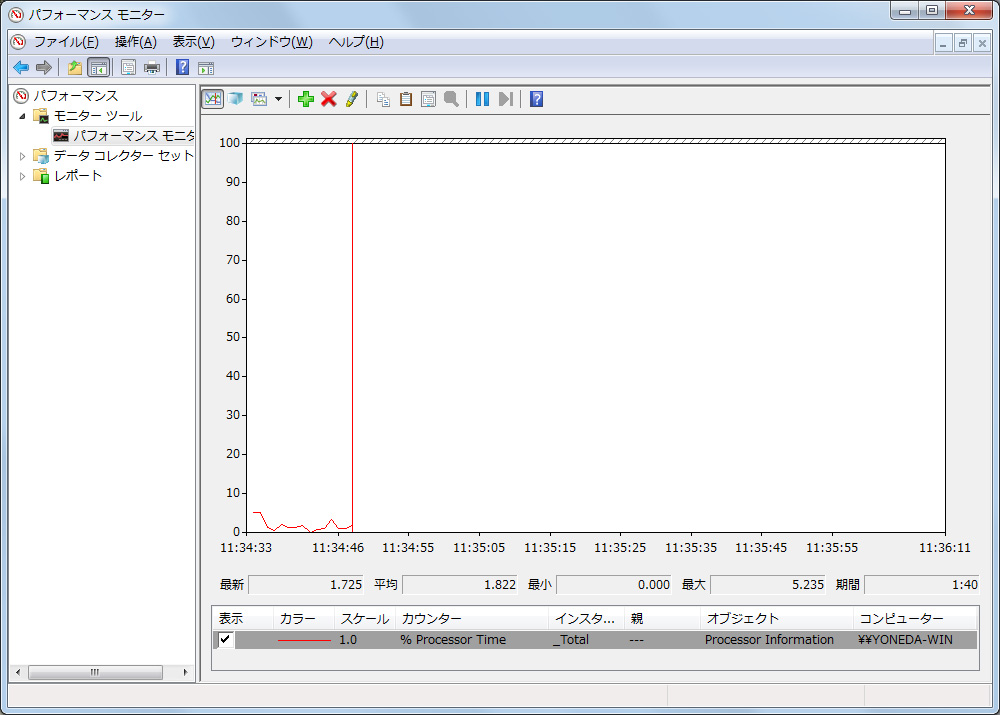Click the View log data icon
1000x715 pixels.
pyautogui.click(x=235, y=99)
